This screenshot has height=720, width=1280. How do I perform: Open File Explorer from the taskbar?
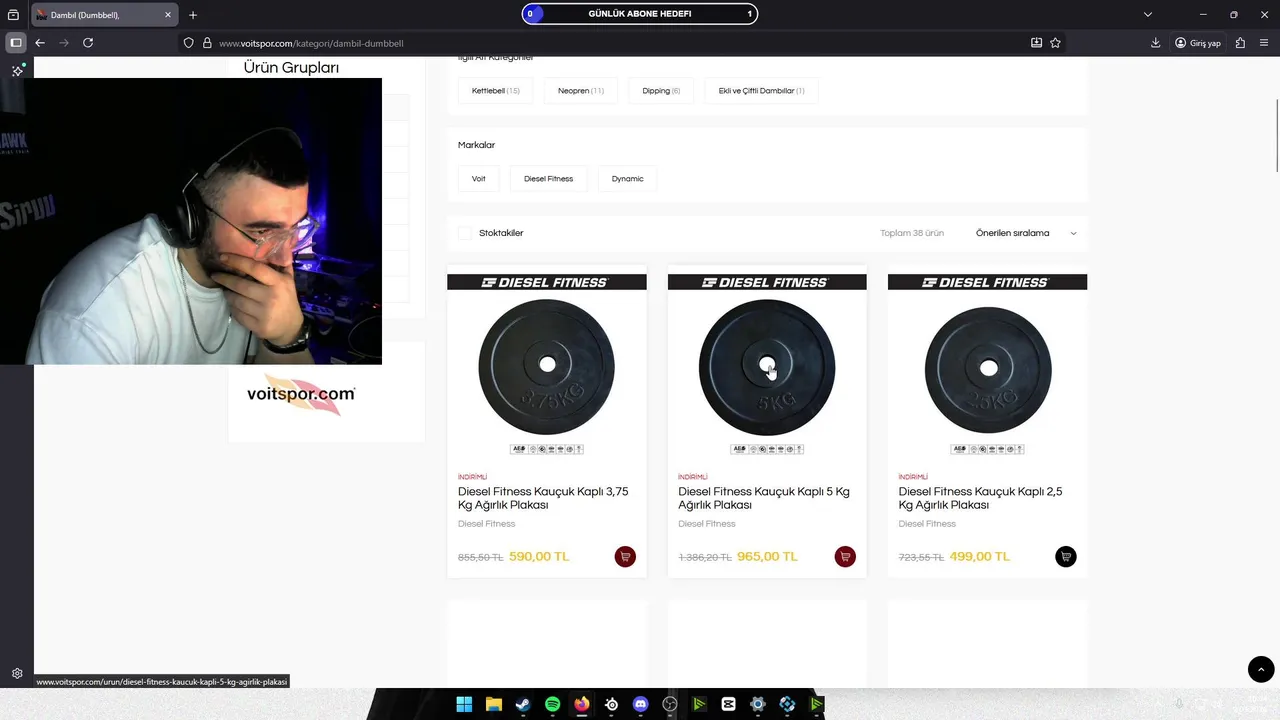click(x=493, y=704)
